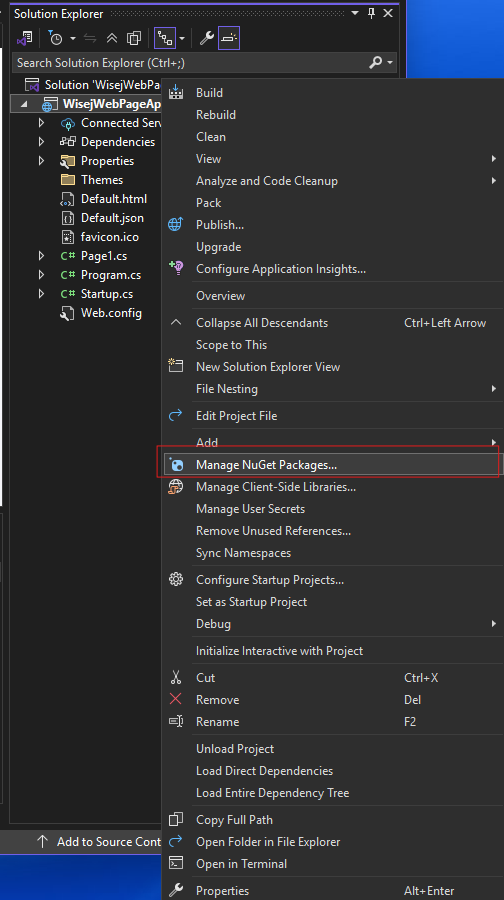Screen dimensions: 504x900
Task: Expand the Startup.cs node
Action: (41, 293)
